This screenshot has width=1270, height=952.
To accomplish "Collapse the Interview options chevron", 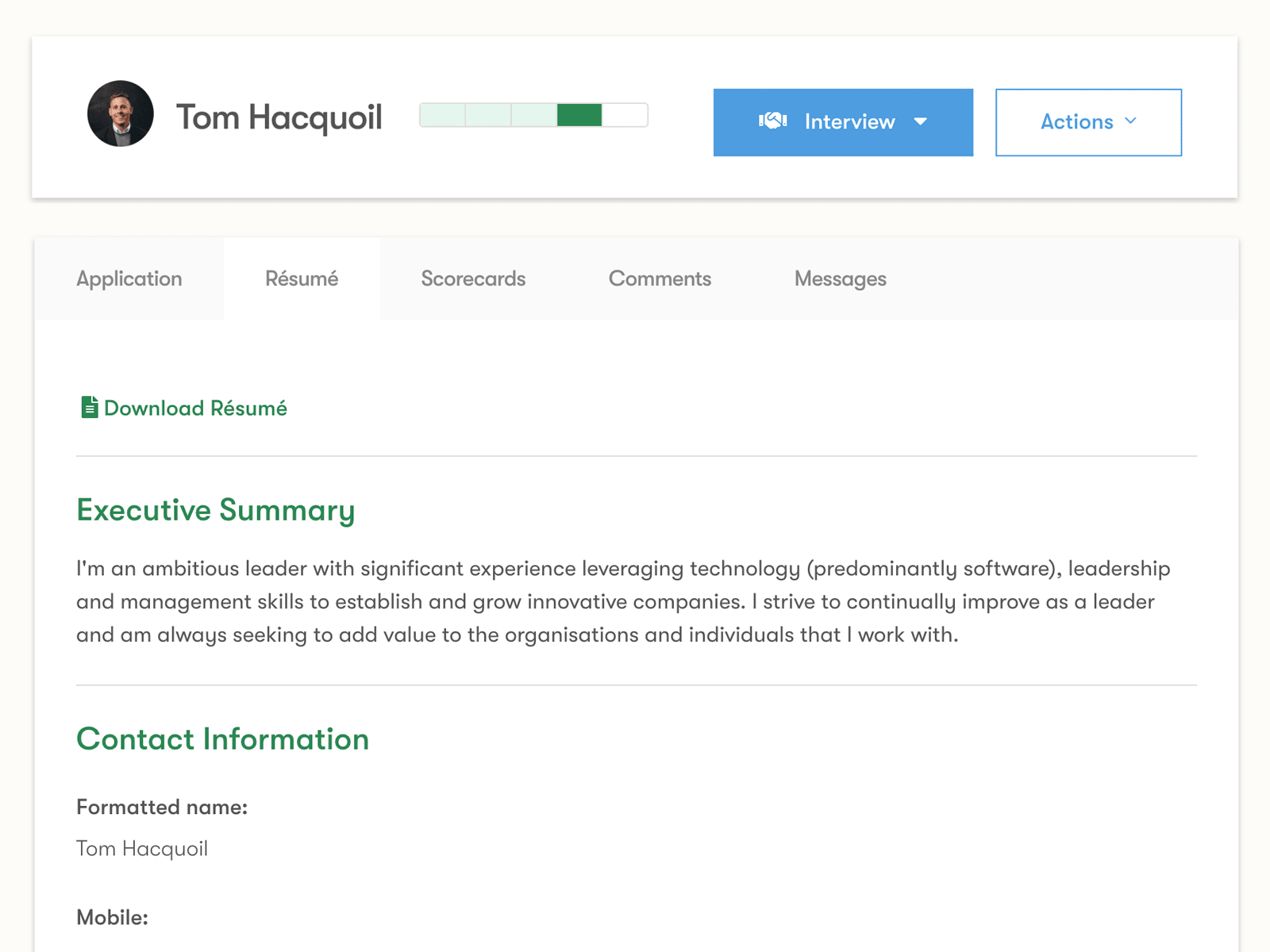I will tap(921, 122).
